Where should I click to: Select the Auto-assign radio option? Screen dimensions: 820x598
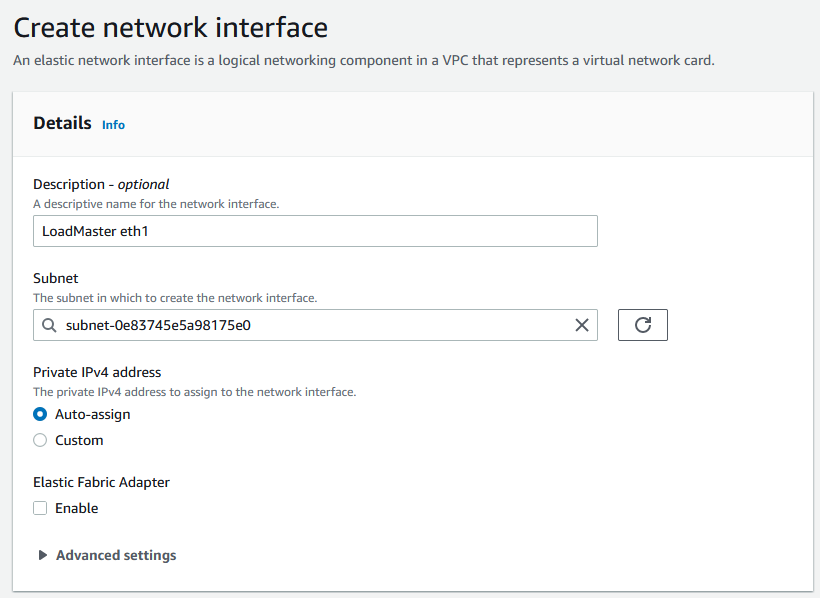[x=40, y=414]
